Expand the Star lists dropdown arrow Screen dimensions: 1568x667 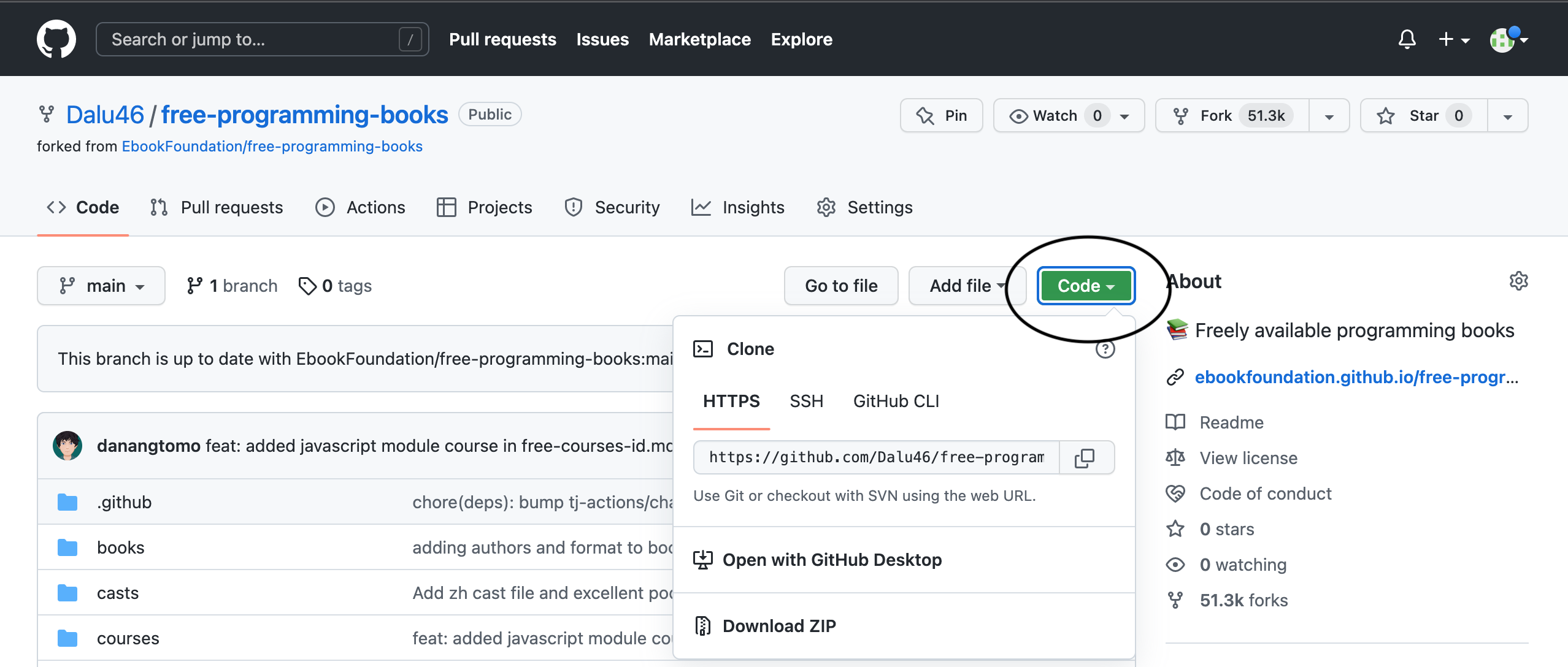[1507, 115]
